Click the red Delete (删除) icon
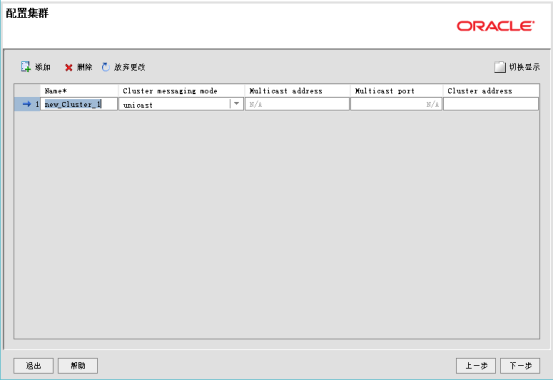Viewport: 553px width, 380px height. point(69,67)
